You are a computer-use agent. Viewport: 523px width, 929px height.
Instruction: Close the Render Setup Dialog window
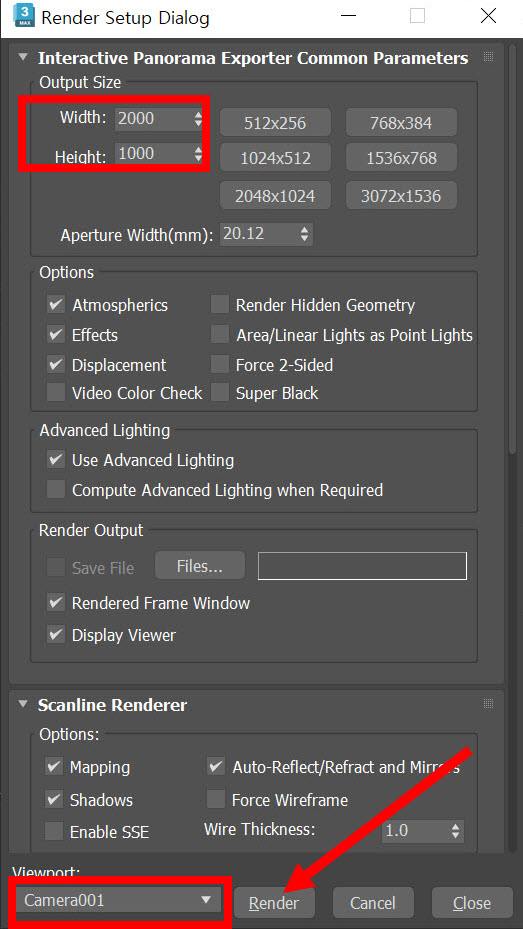coord(489,17)
